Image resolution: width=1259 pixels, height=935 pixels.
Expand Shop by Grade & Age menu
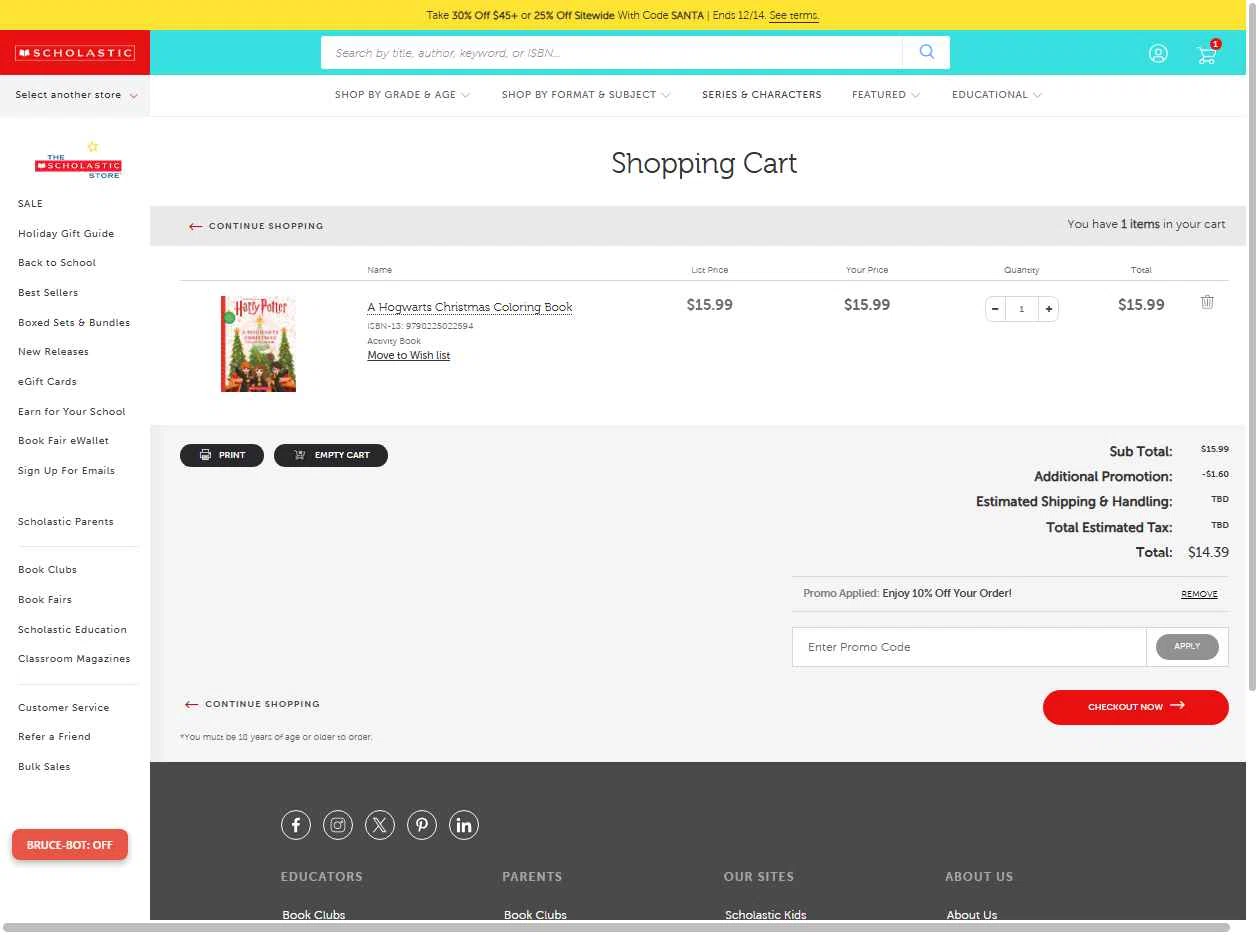pyautogui.click(x=402, y=95)
